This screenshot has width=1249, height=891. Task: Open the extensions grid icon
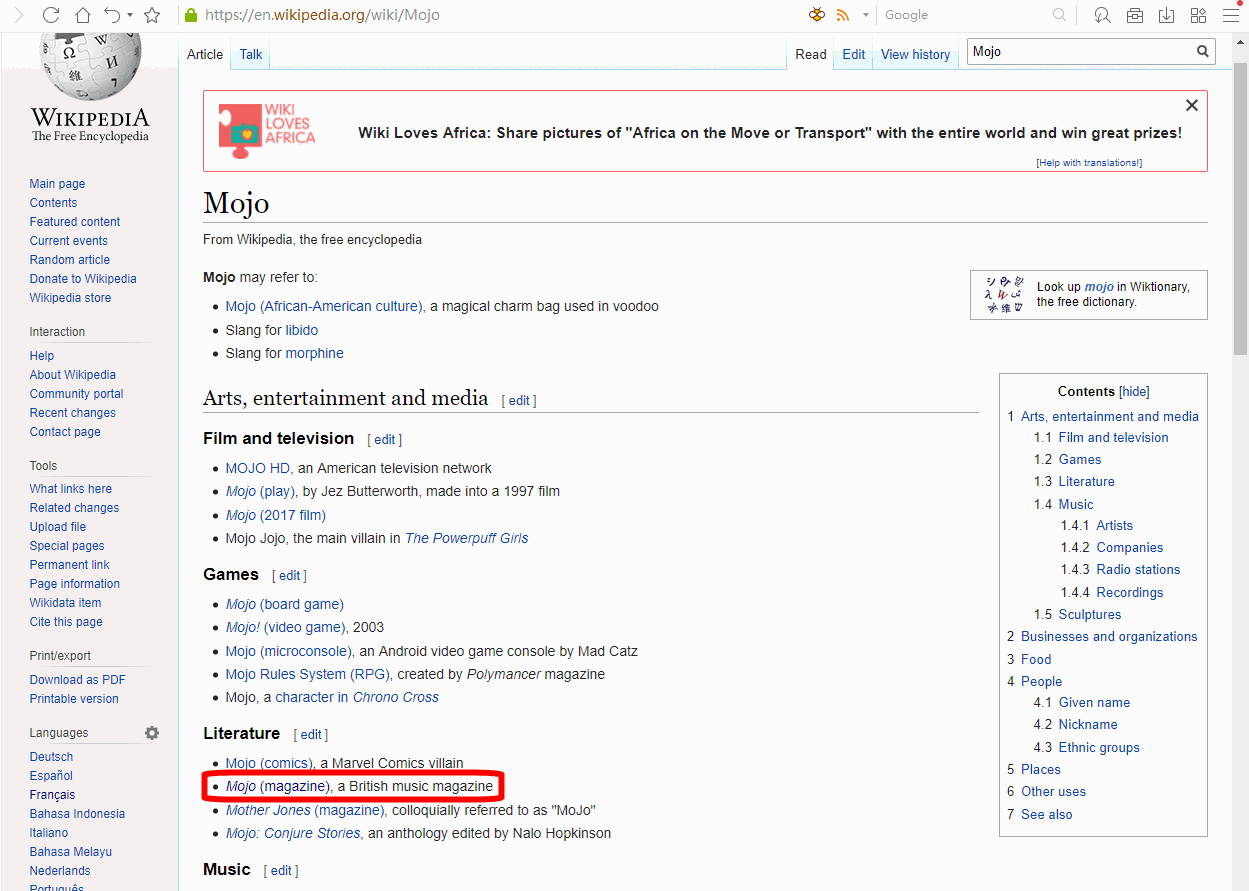(1198, 15)
